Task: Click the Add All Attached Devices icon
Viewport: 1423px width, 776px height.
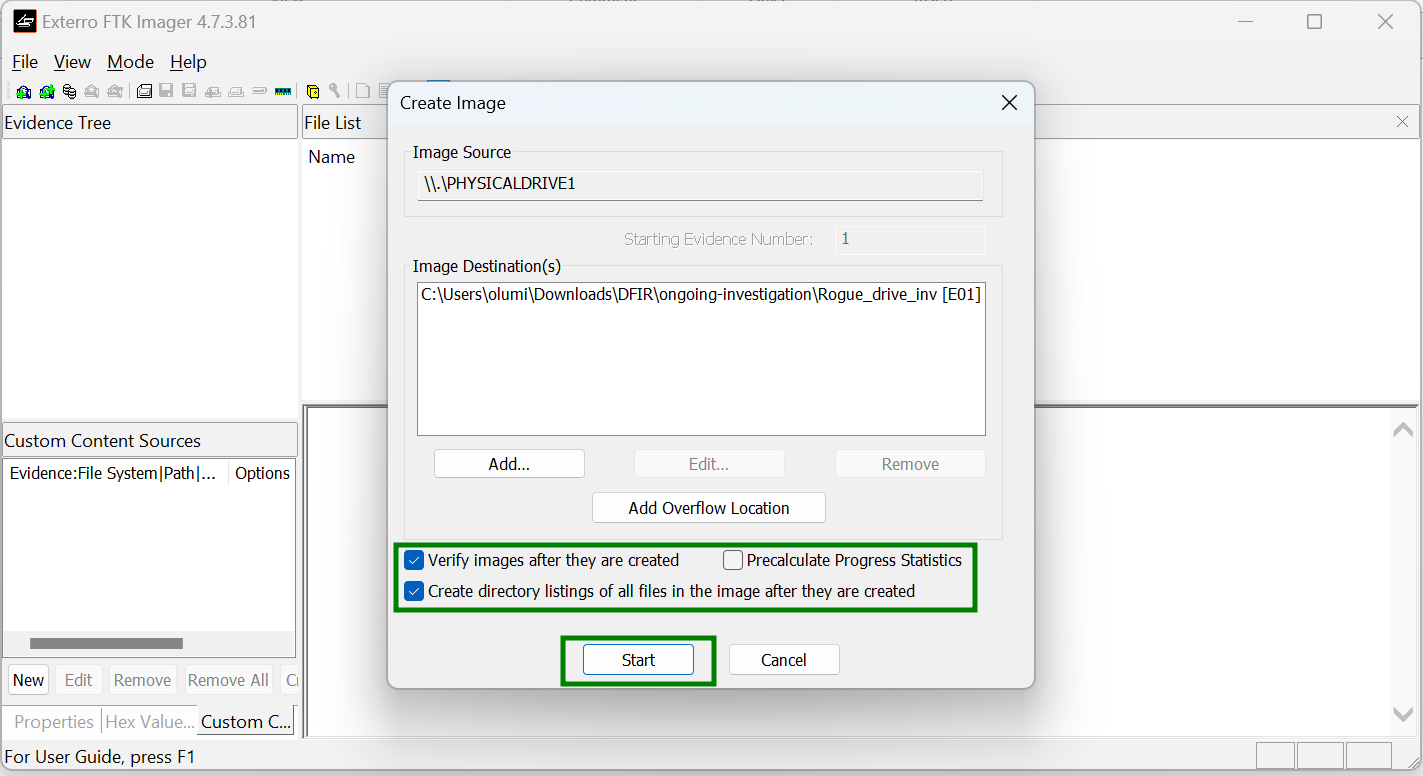Action: [46, 92]
